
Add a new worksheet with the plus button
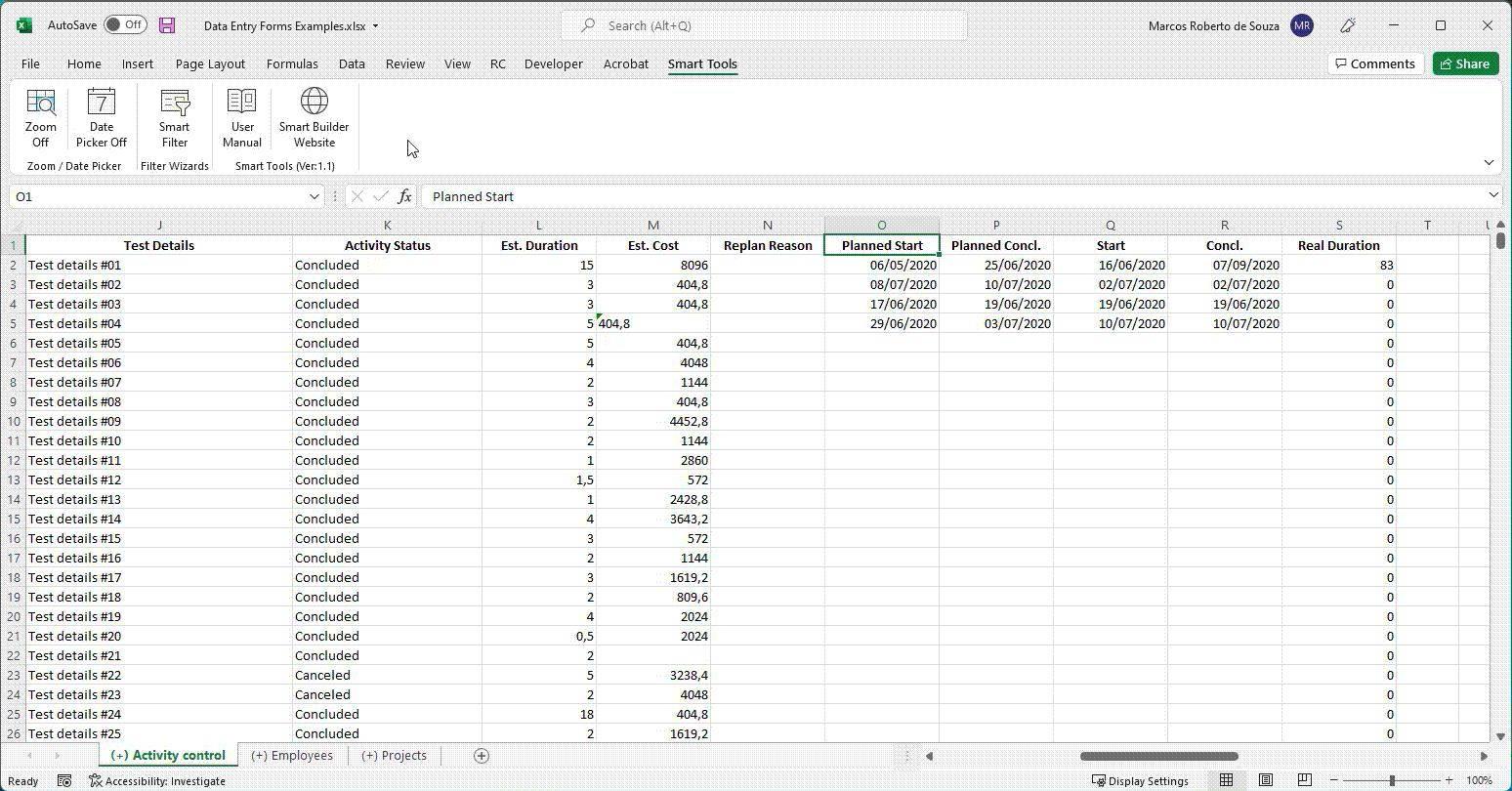(x=481, y=755)
